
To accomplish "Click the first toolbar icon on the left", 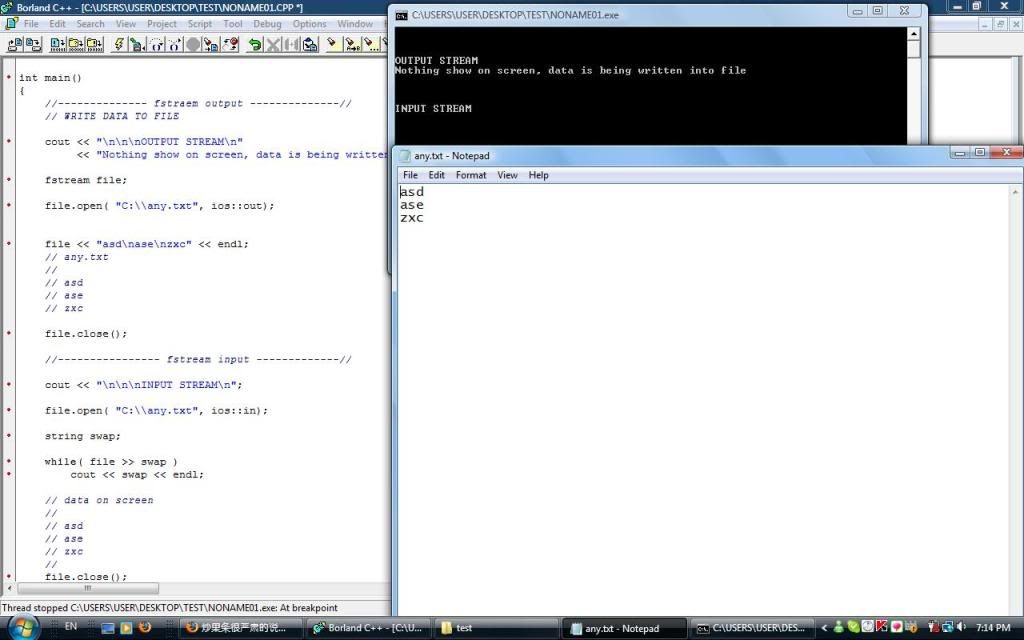I will (13, 44).
